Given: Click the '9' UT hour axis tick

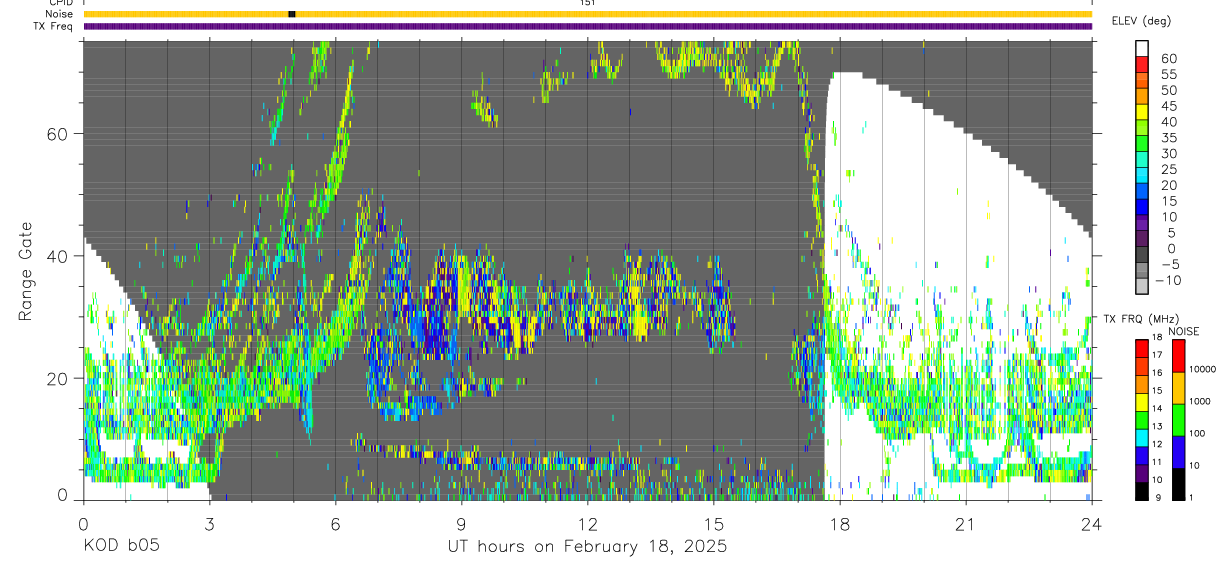Looking at the screenshot, I should click(461, 525).
